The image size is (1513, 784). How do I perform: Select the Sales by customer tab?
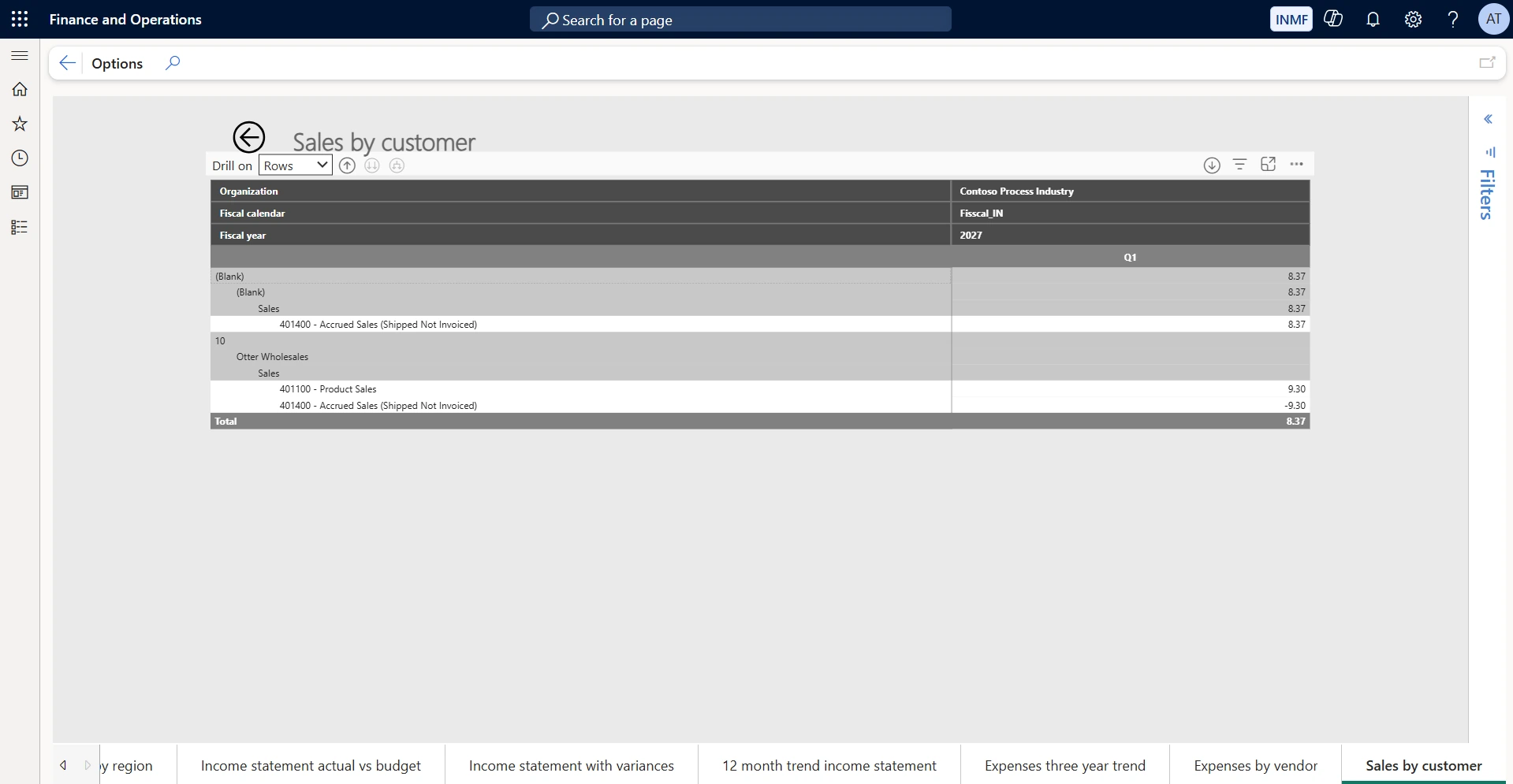pyautogui.click(x=1424, y=766)
